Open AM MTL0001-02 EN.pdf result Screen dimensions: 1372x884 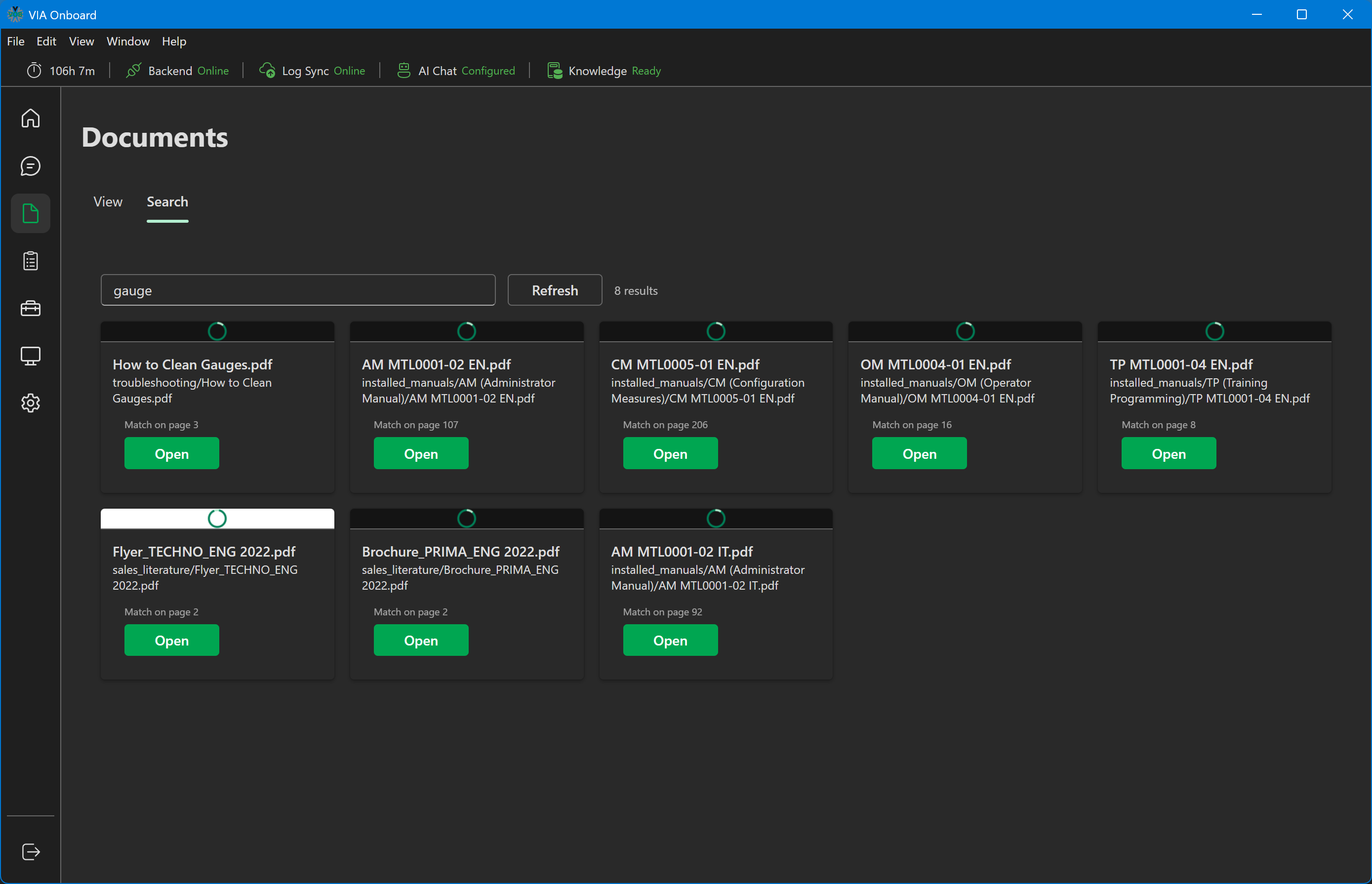(421, 453)
